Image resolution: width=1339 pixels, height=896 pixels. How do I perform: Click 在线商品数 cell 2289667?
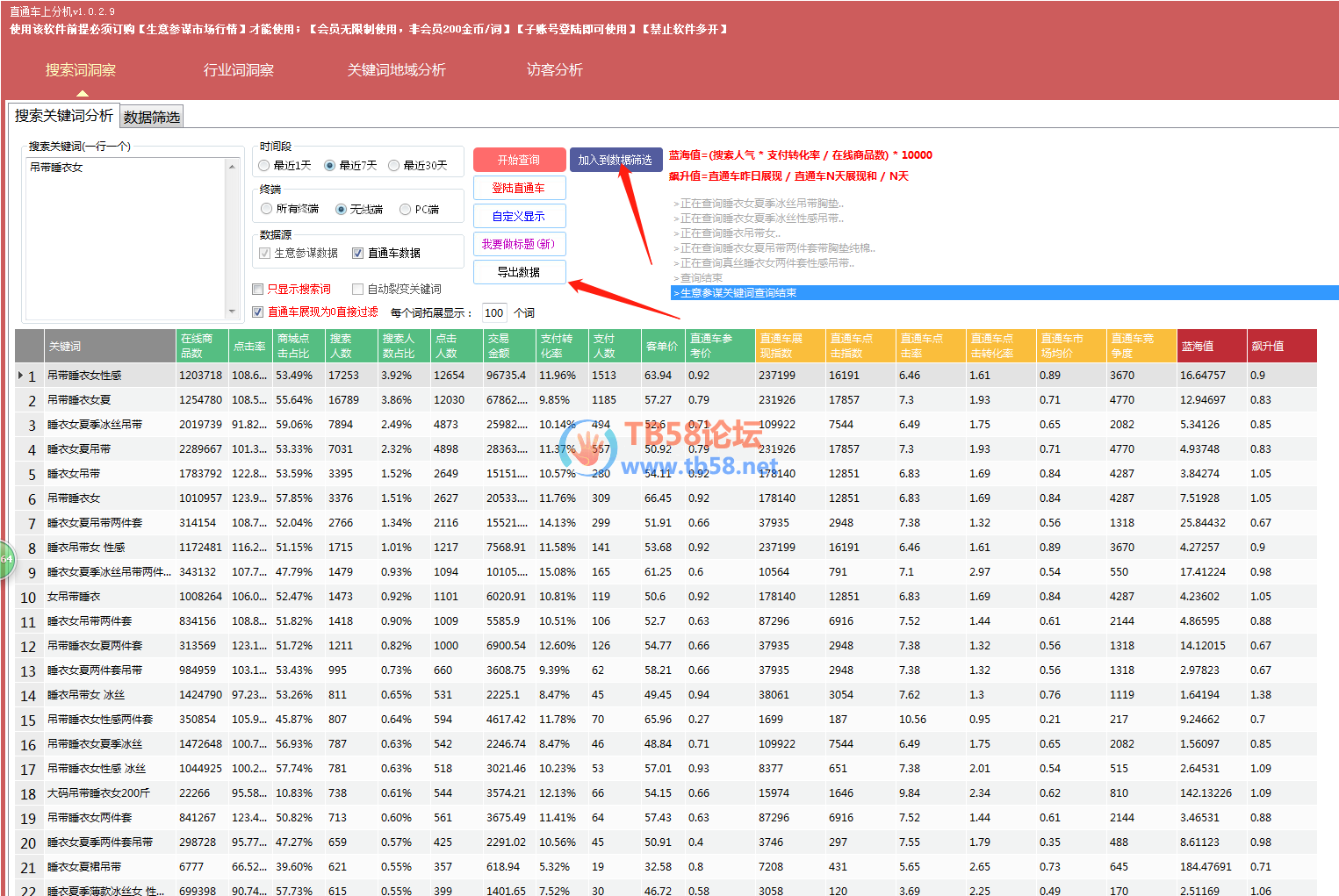pyautogui.click(x=201, y=449)
